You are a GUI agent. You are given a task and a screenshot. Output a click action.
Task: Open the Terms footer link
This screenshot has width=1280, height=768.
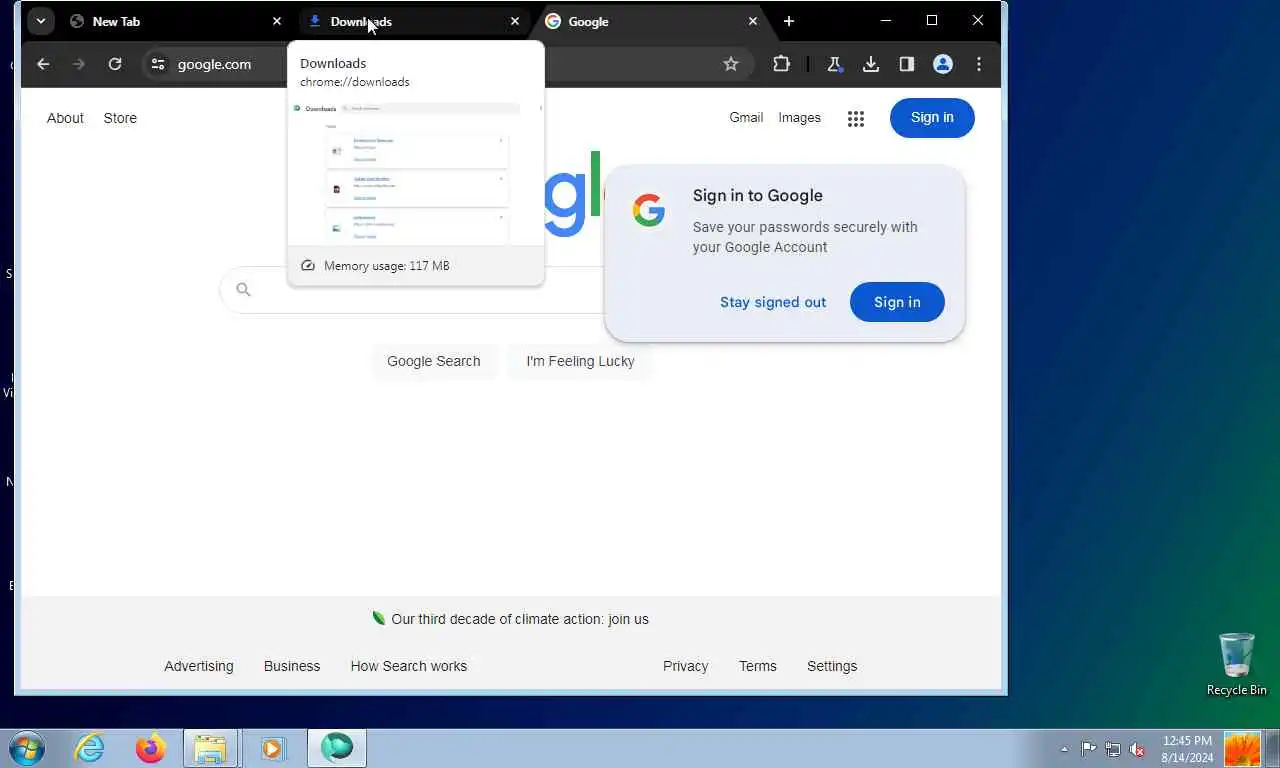pyautogui.click(x=758, y=666)
